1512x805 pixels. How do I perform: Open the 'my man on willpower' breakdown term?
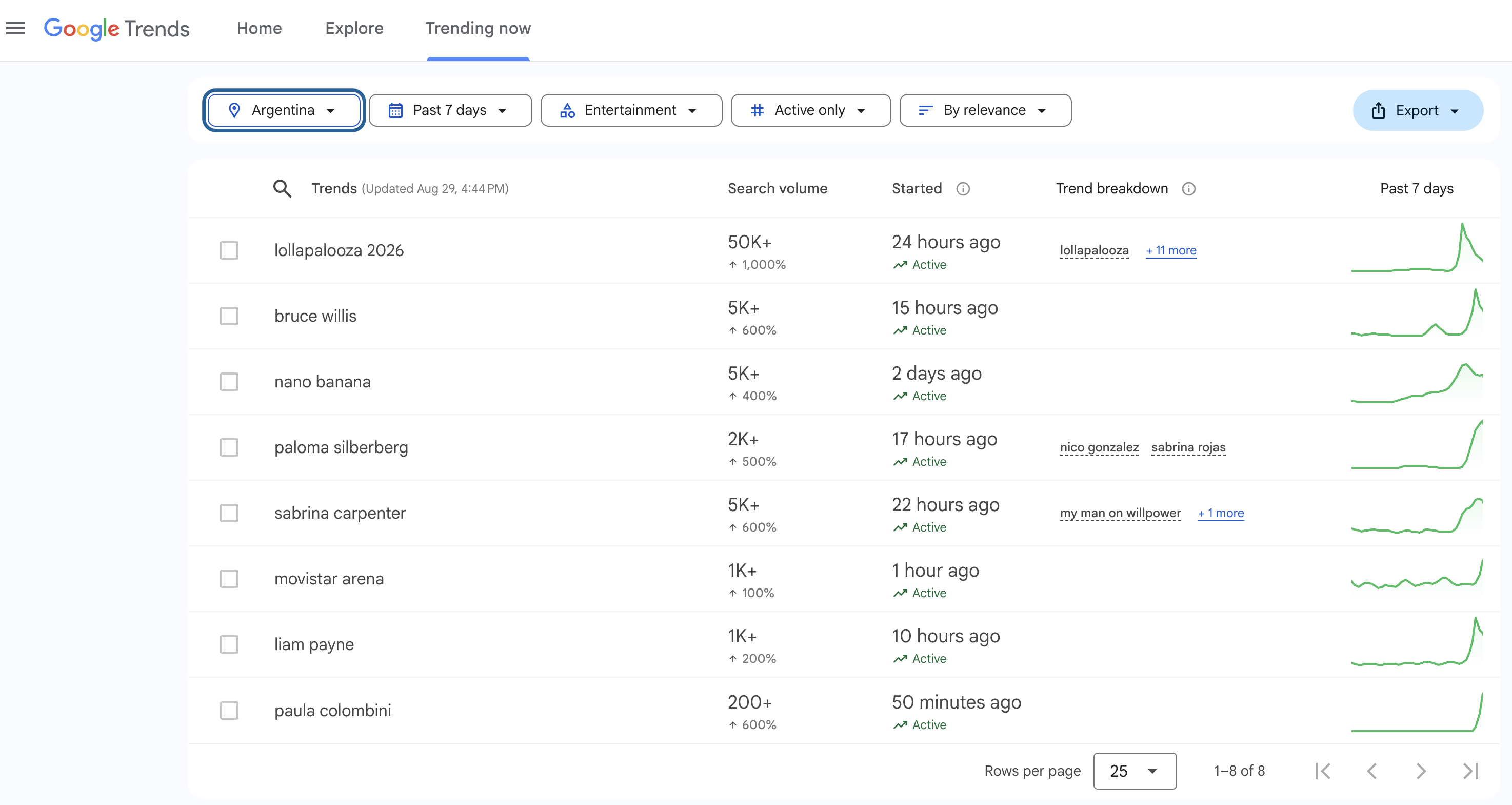[x=1121, y=514]
